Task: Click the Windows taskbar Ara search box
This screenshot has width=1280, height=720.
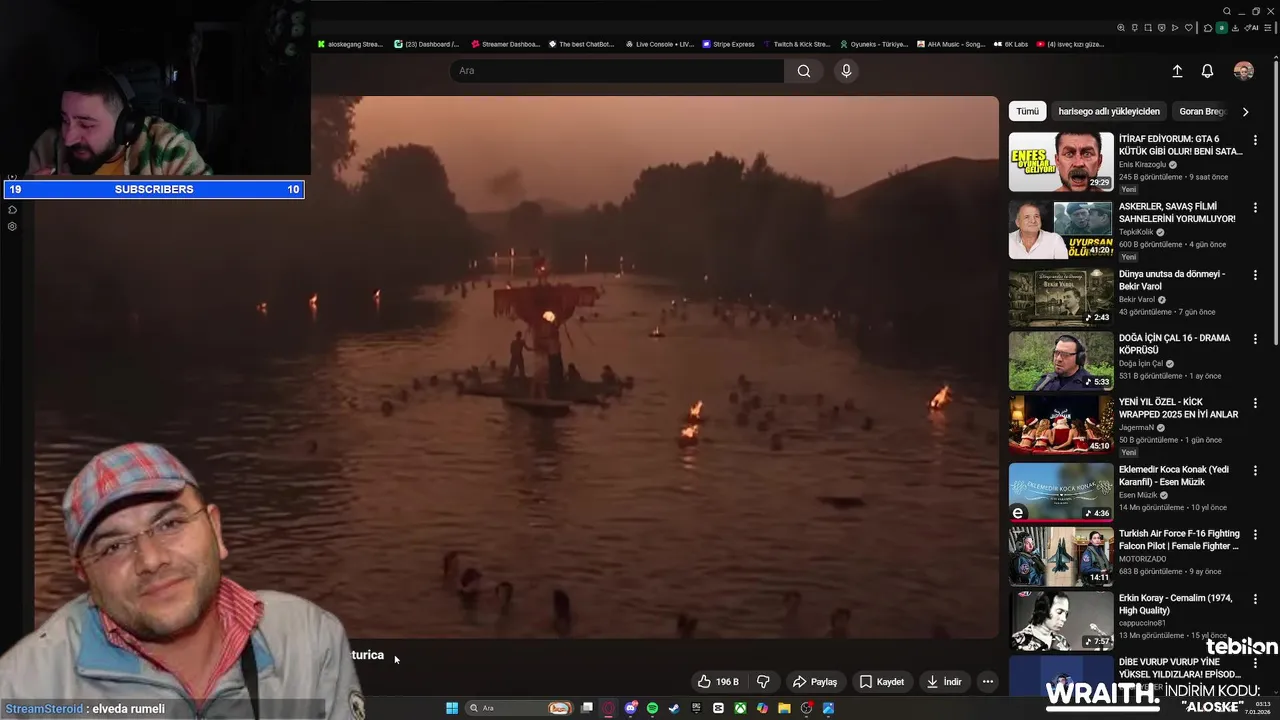Action: [518, 708]
